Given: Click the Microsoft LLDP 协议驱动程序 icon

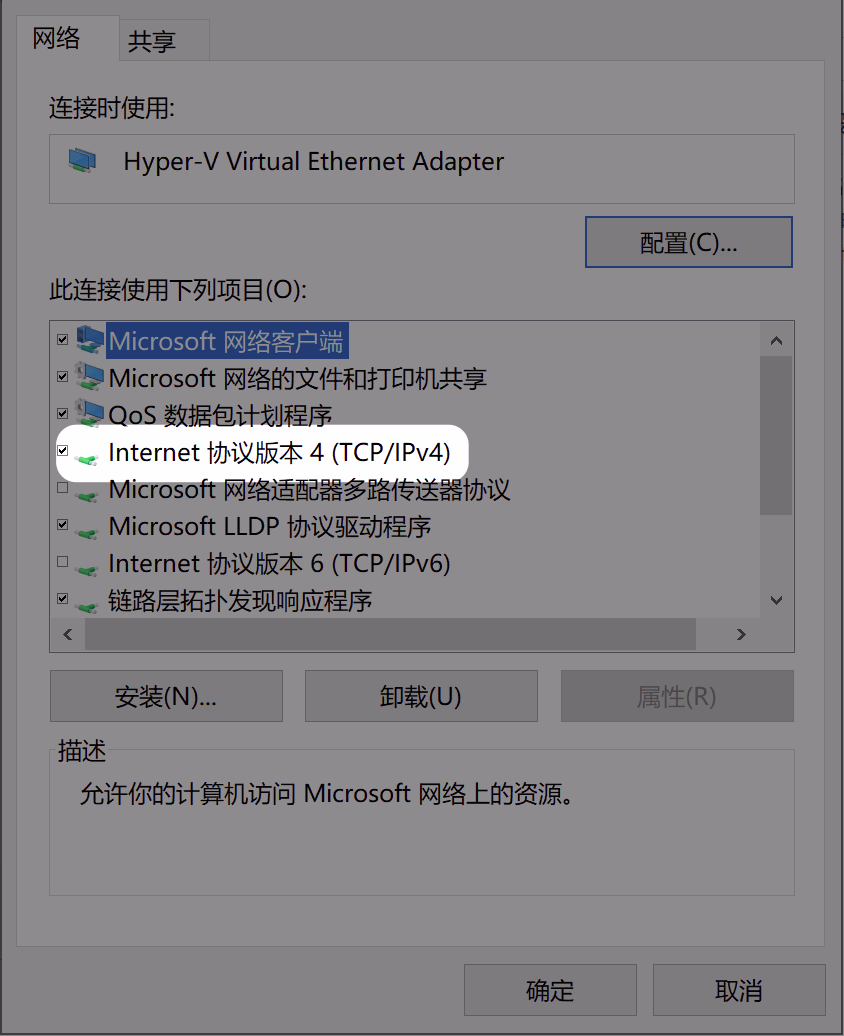Looking at the screenshot, I should click(87, 532).
